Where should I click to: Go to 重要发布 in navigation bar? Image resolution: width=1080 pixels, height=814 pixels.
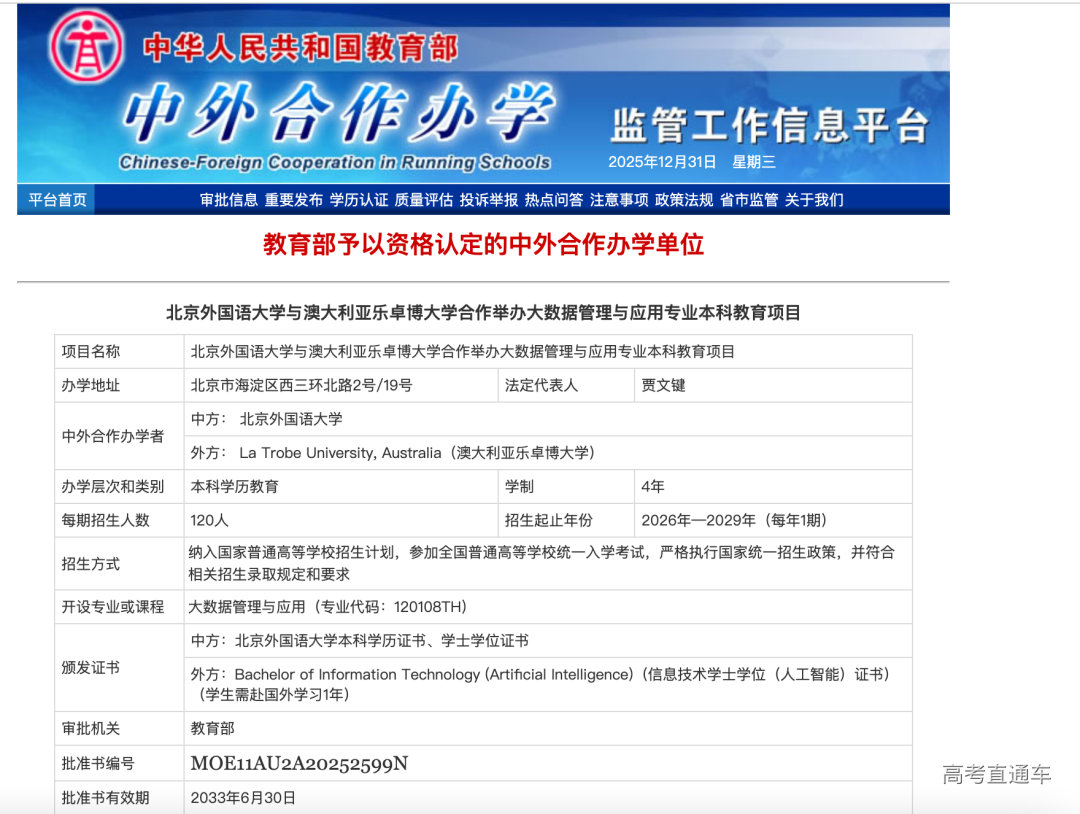[294, 200]
